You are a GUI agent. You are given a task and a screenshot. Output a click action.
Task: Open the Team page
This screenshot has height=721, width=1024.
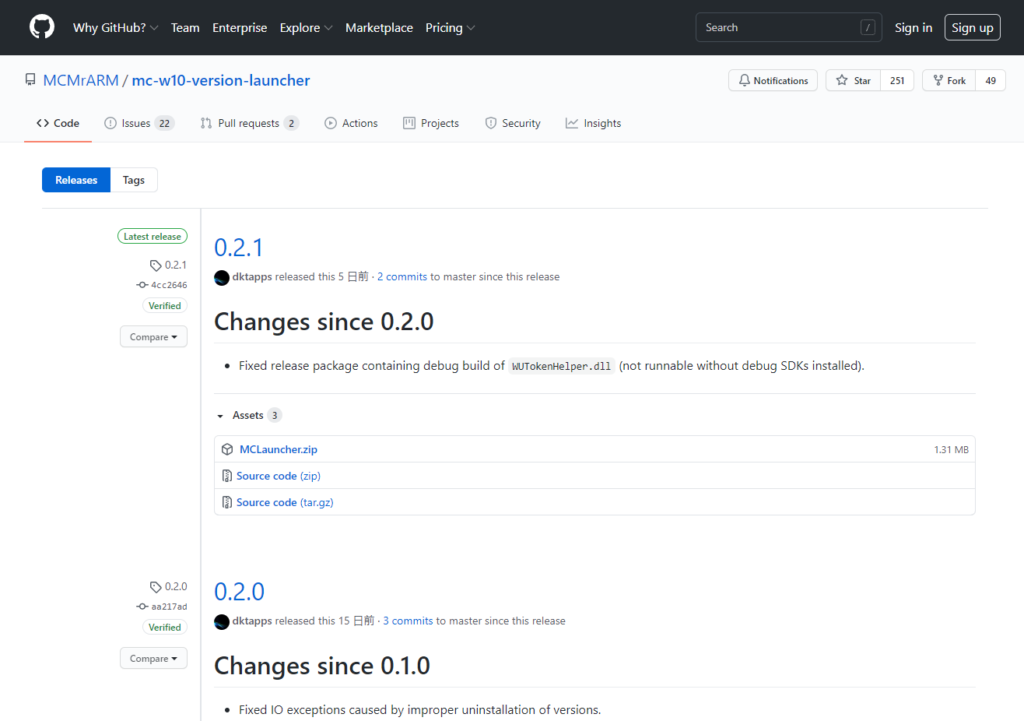pos(185,27)
